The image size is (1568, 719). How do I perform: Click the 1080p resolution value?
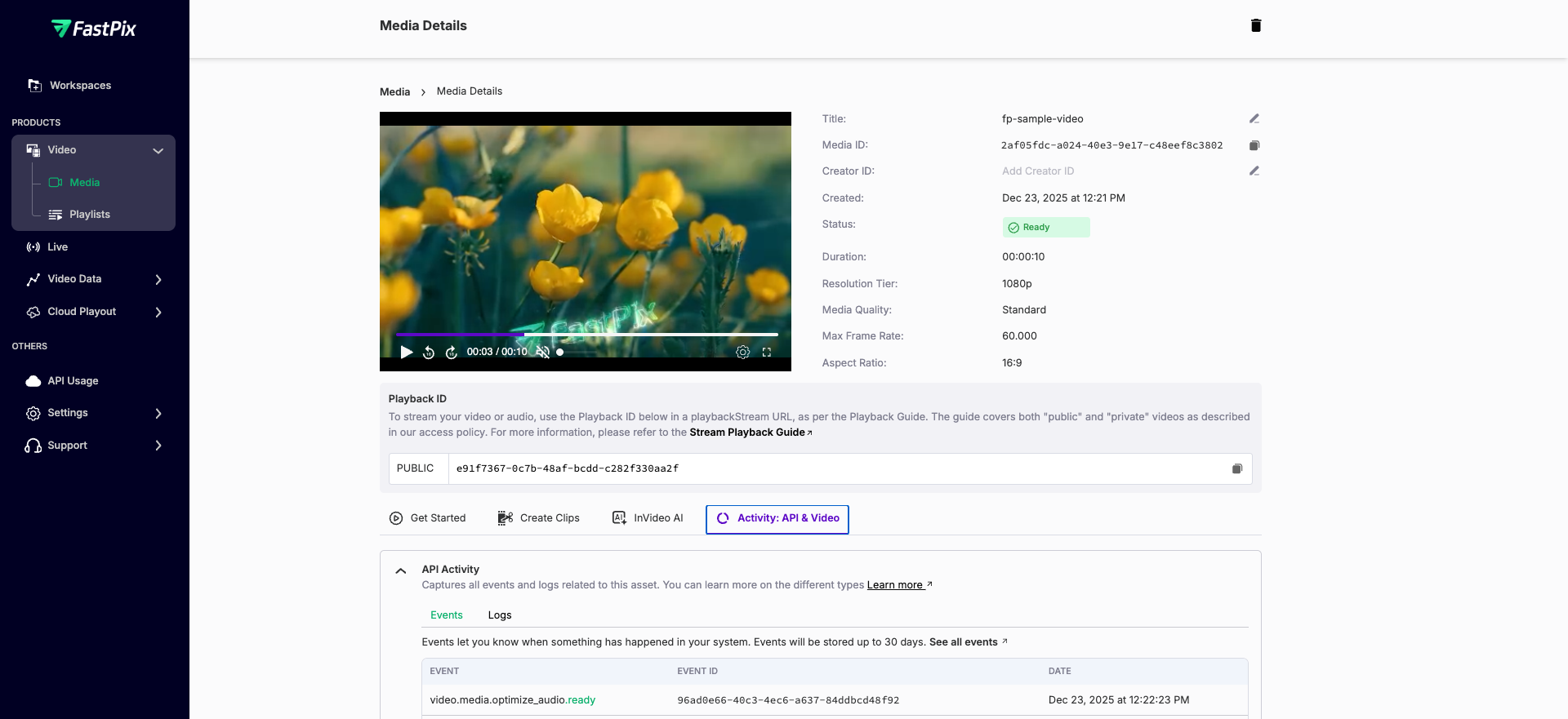pos(1017,284)
